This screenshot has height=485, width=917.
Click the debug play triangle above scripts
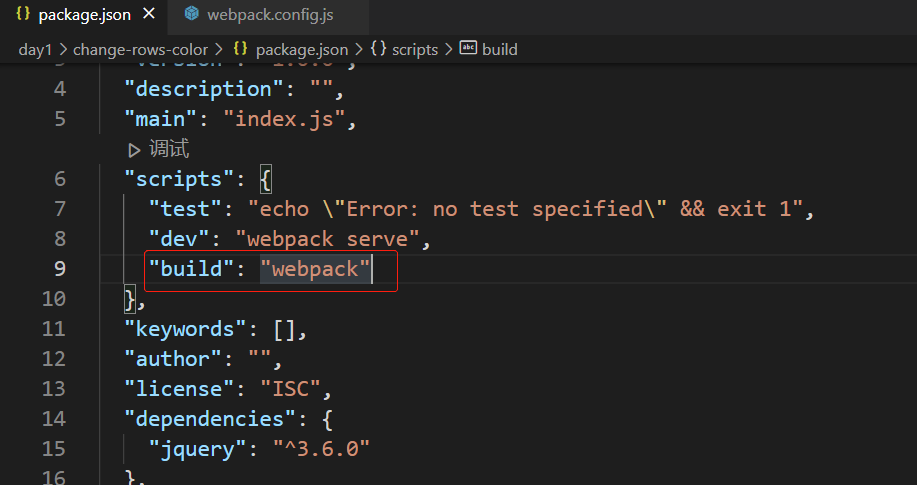tap(135, 150)
